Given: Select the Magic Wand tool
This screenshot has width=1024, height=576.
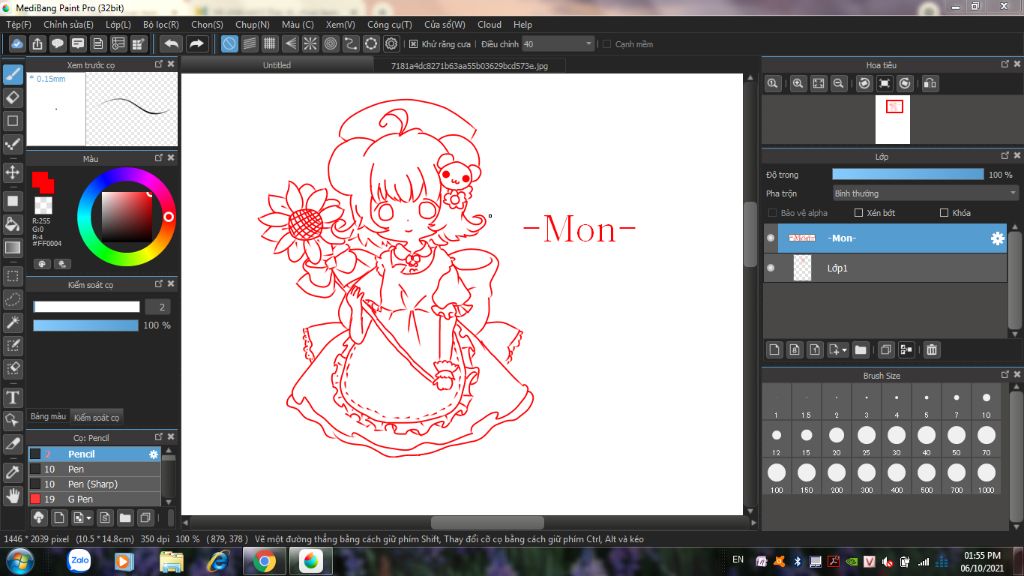Looking at the screenshot, I should point(12,323).
